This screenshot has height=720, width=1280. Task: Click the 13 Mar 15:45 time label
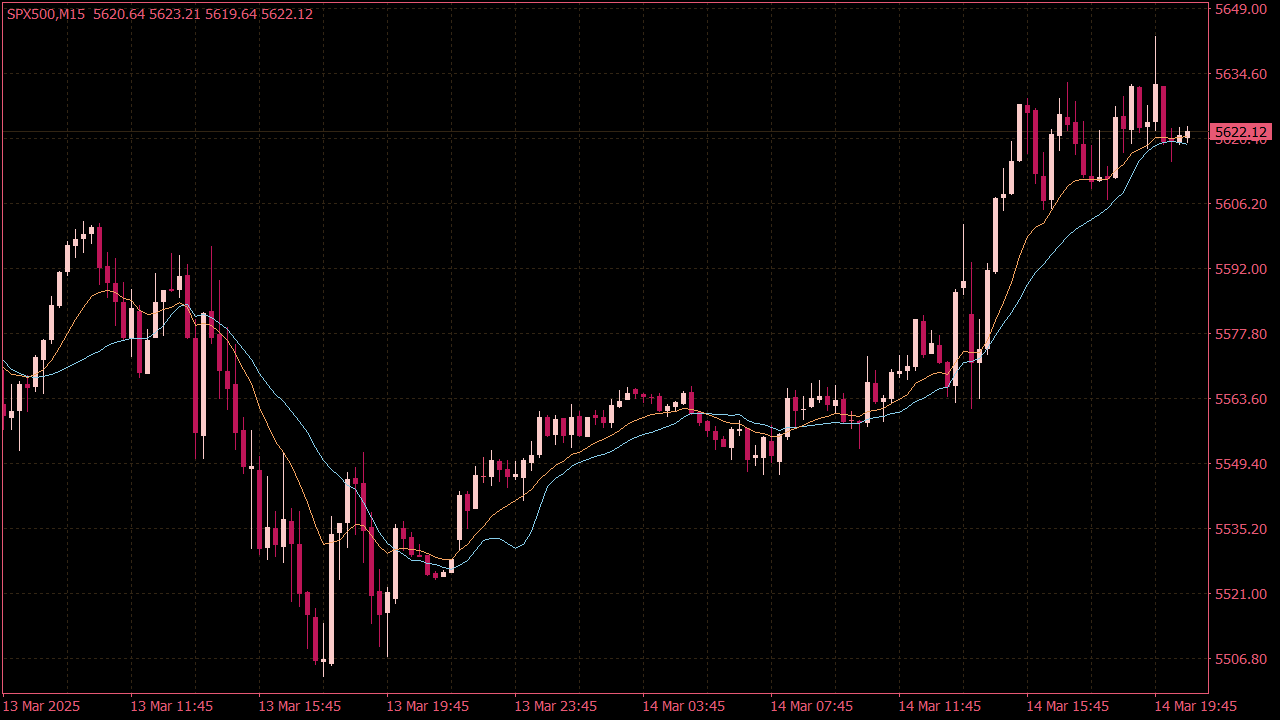tap(299, 706)
